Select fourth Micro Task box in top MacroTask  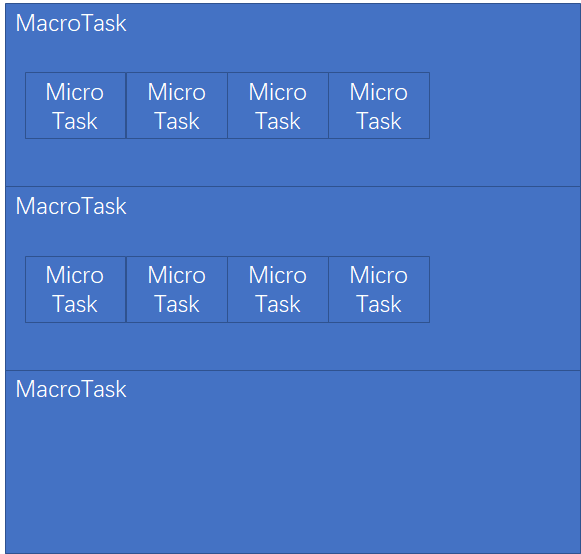click(x=379, y=106)
